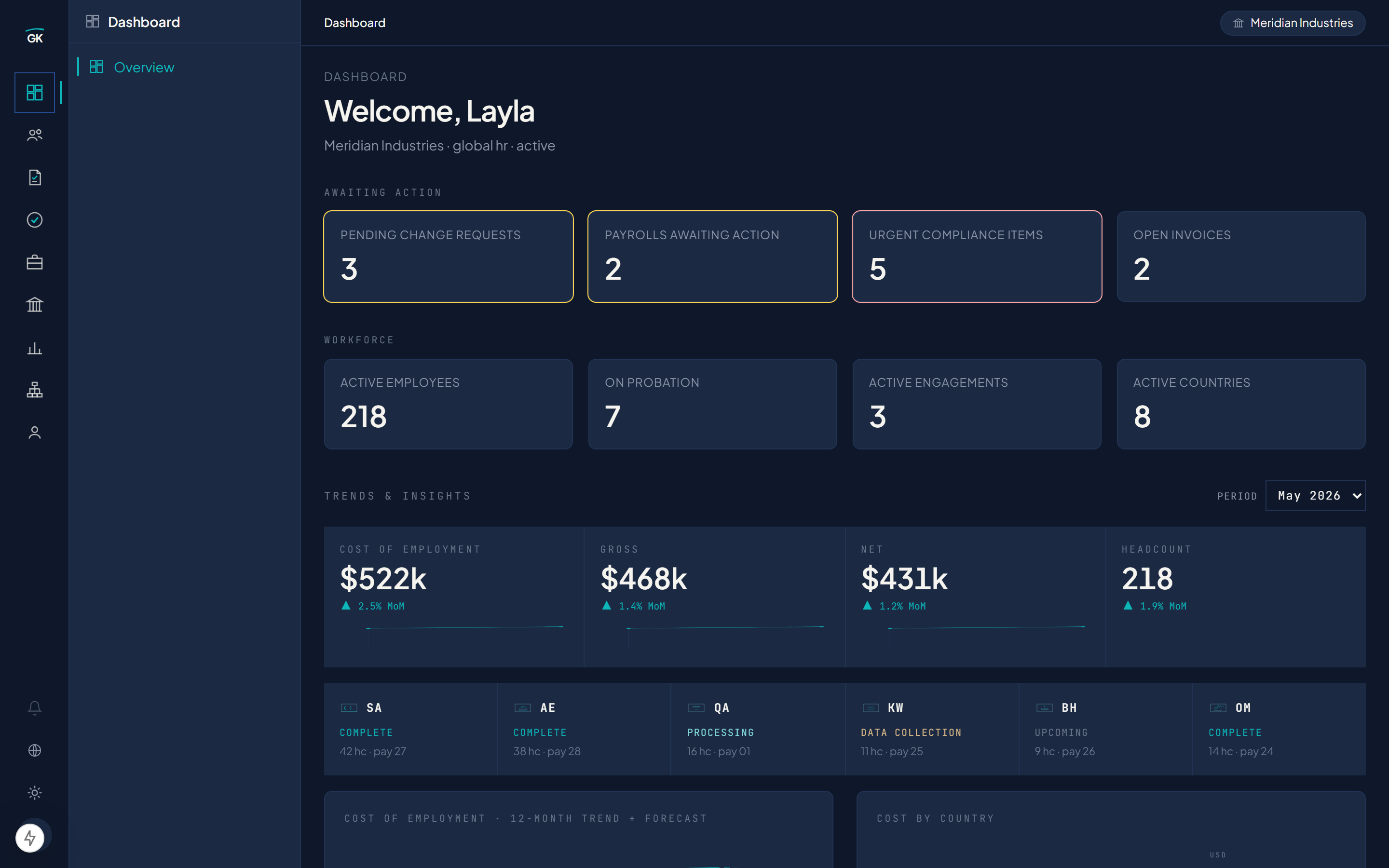Click the Headcount 218 trend value
1389x868 pixels.
1147,578
